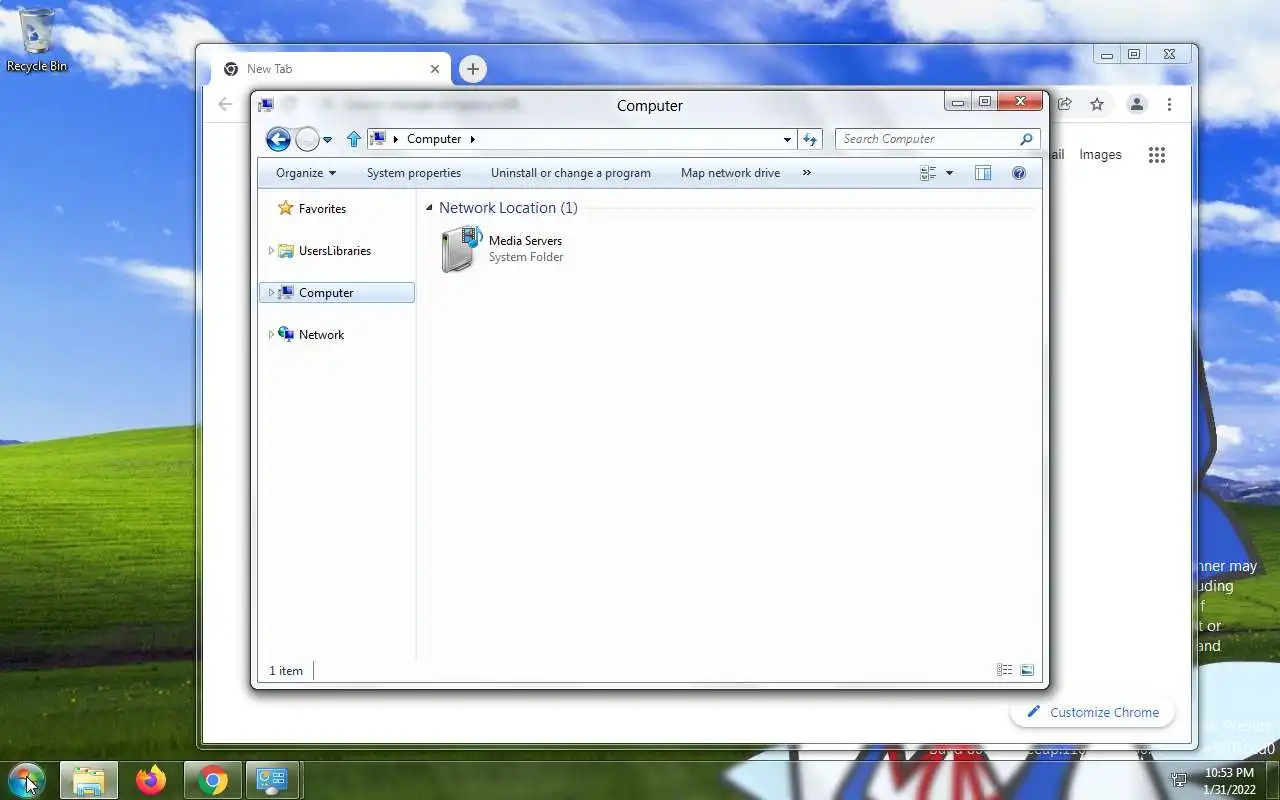Show more toolbar commands chevron
Image resolution: width=1280 pixels, height=800 pixels.
(807, 173)
